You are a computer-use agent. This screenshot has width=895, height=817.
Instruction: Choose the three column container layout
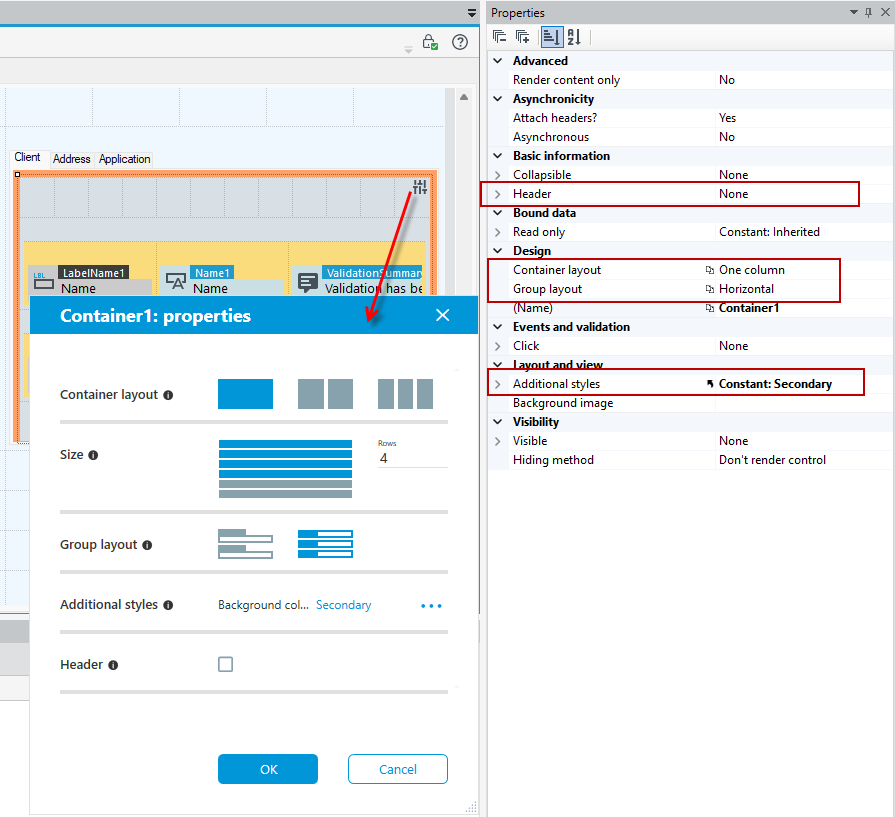click(405, 394)
